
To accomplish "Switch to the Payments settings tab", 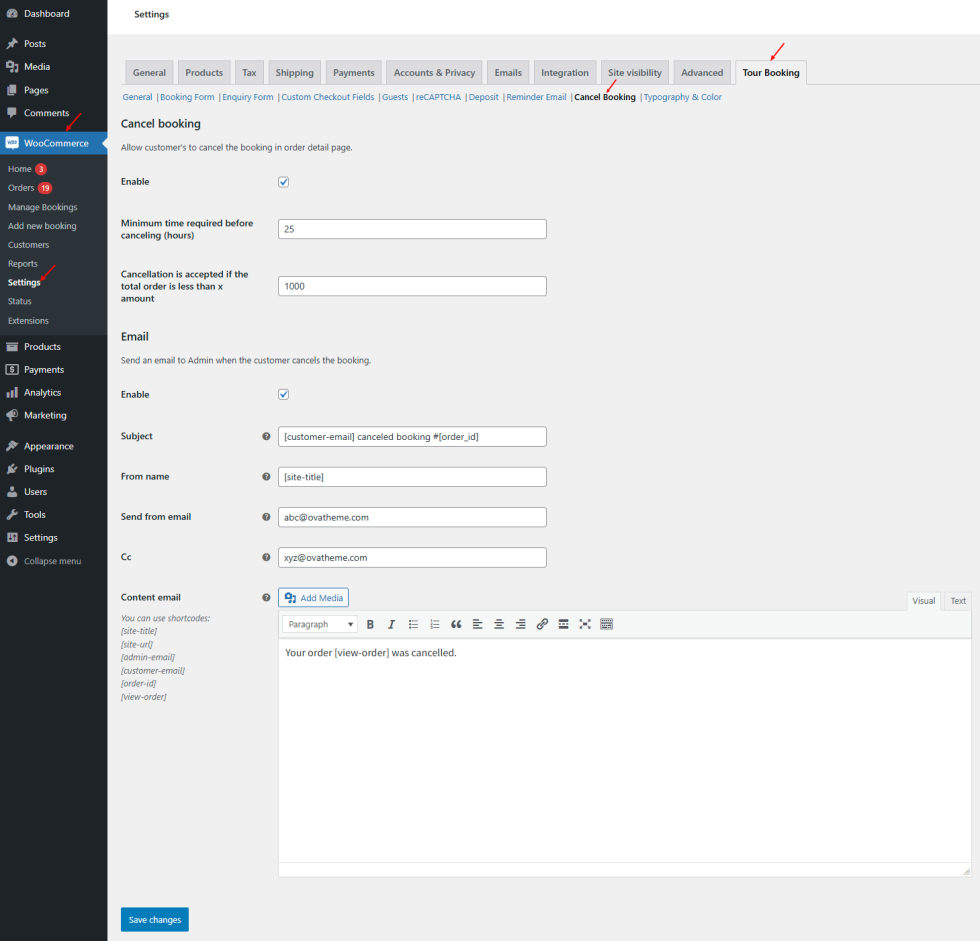I will [353, 73].
